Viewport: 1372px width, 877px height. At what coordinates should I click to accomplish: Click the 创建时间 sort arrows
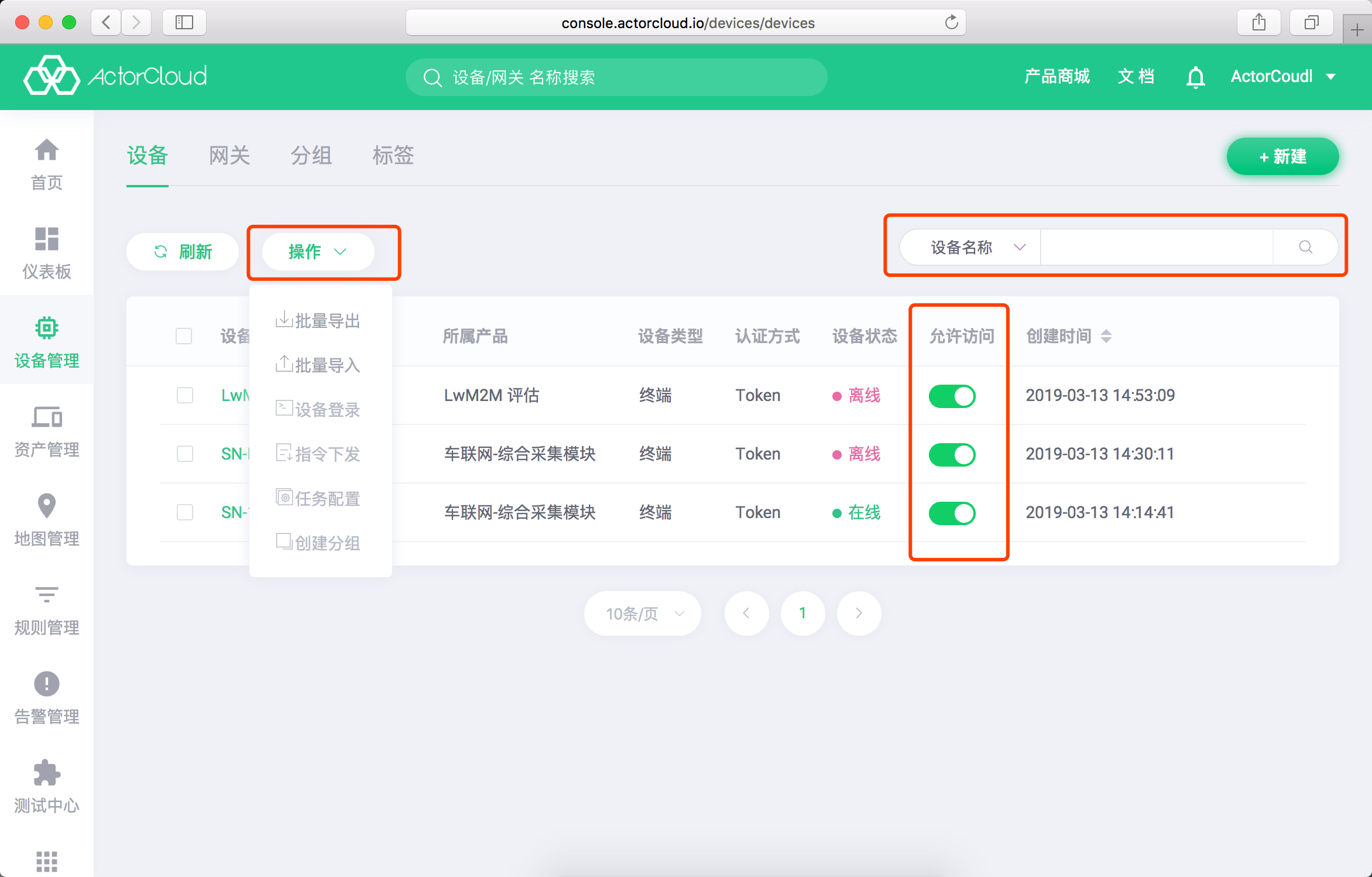1106,336
